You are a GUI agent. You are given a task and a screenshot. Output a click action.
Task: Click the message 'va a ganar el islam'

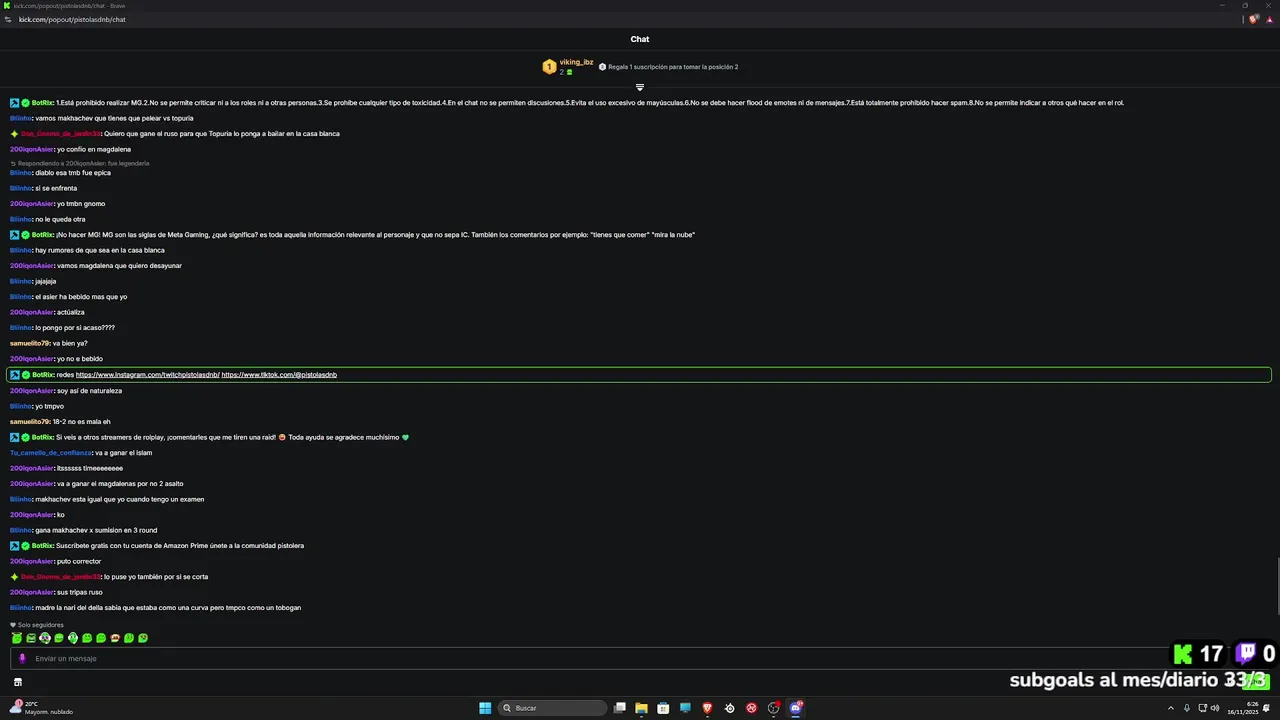124,453
